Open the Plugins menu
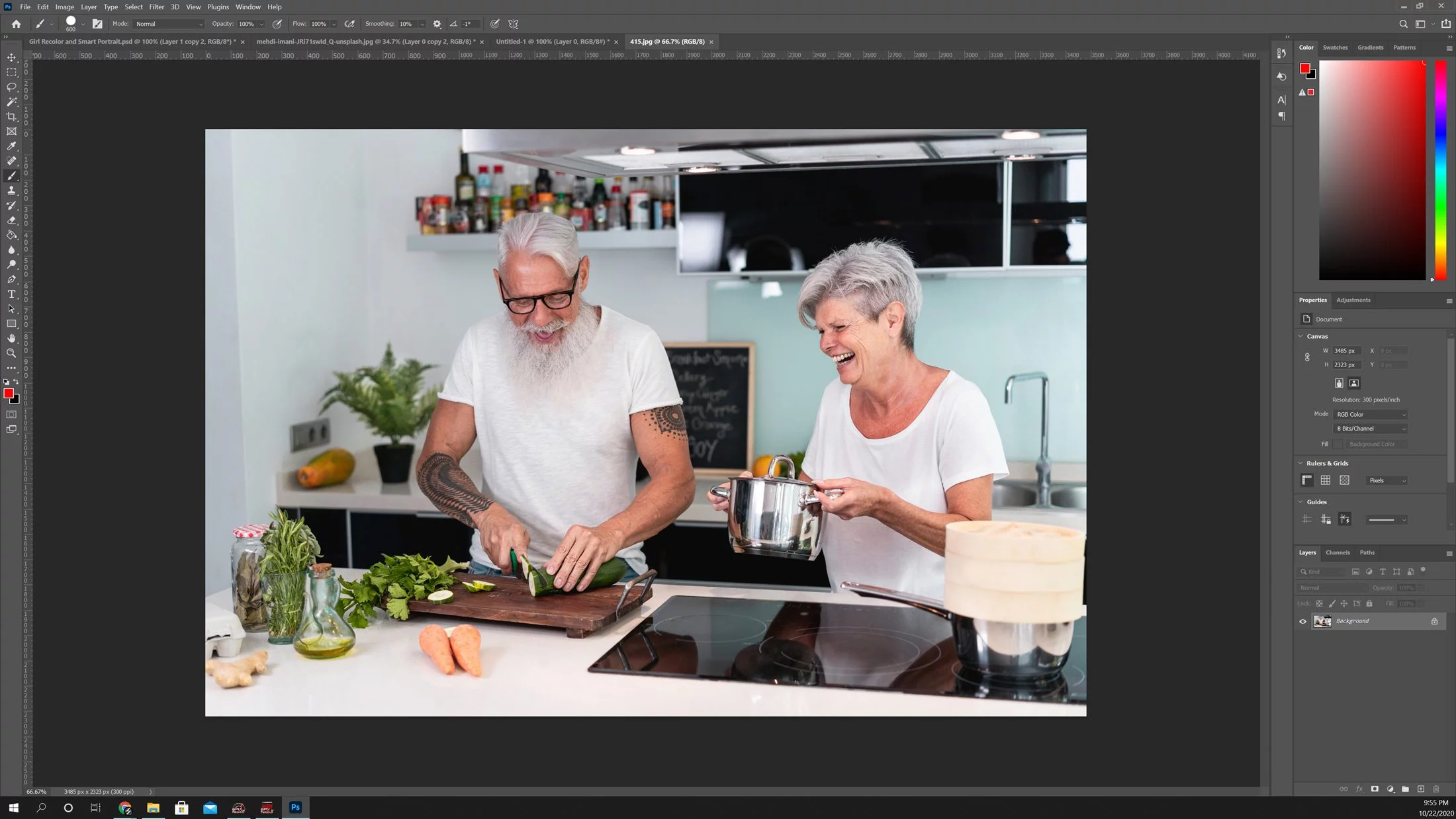This screenshot has height=819, width=1456. (218, 7)
